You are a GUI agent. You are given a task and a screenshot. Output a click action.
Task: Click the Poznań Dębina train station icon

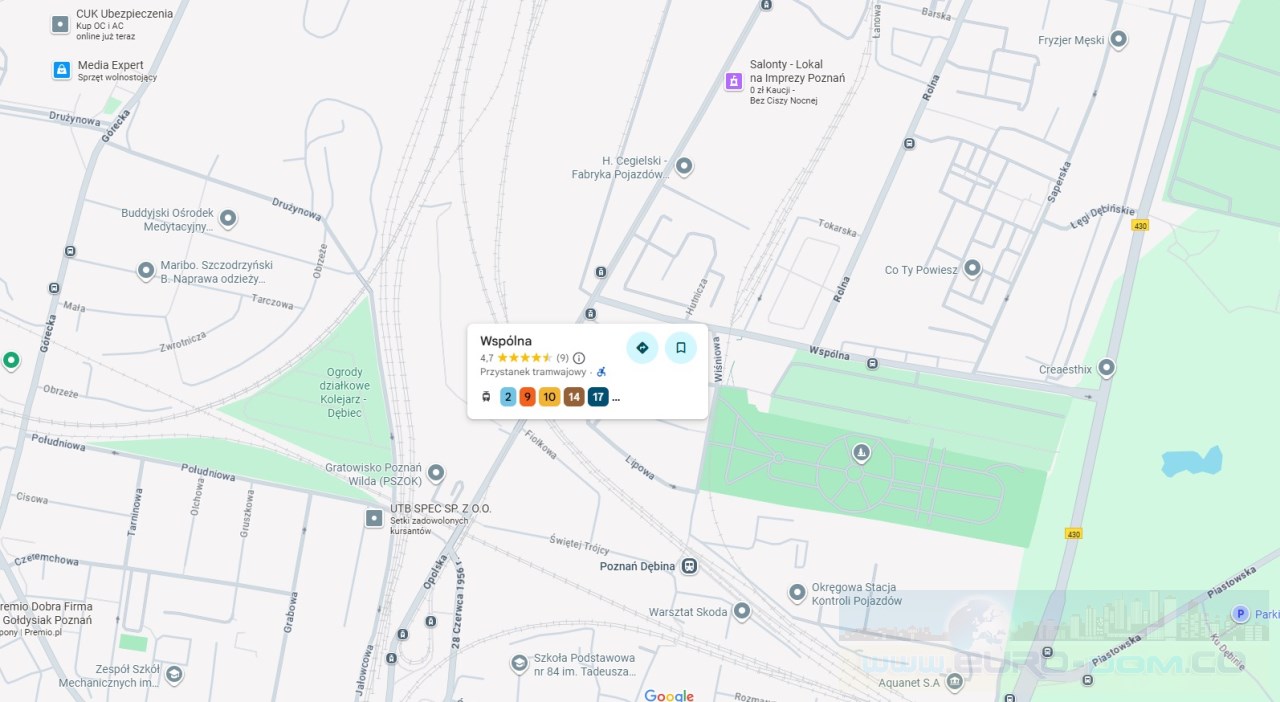coord(689,566)
